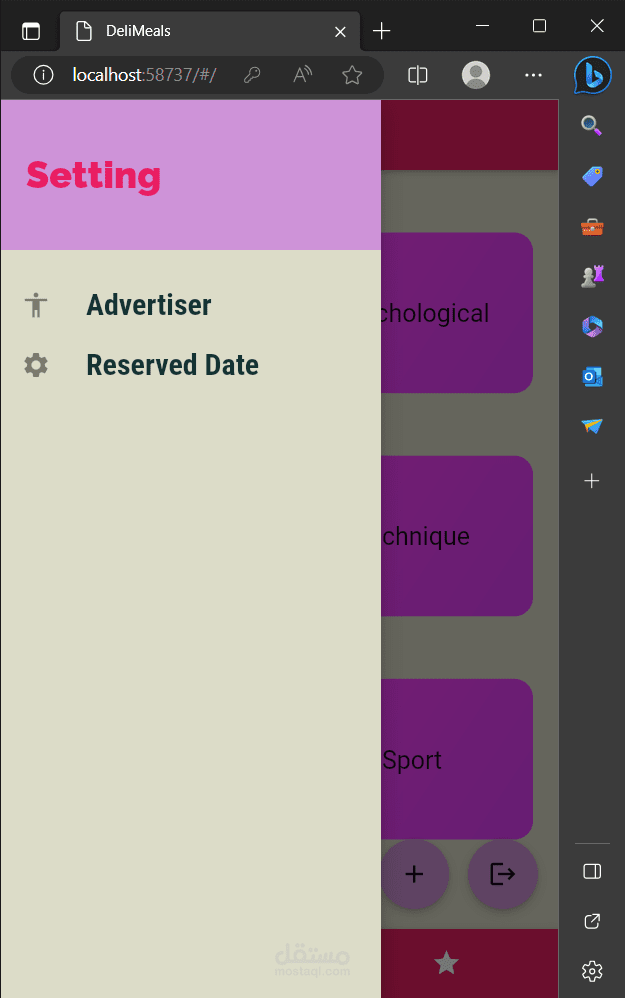Add this page to favorites
The height and width of the screenshot is (998, 625).
[352, 75]
